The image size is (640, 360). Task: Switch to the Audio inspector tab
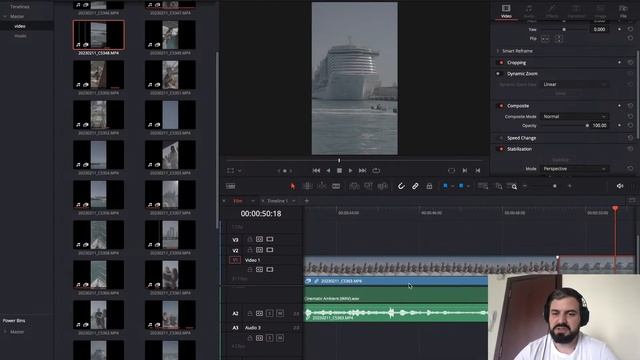(x=529, y=11)
